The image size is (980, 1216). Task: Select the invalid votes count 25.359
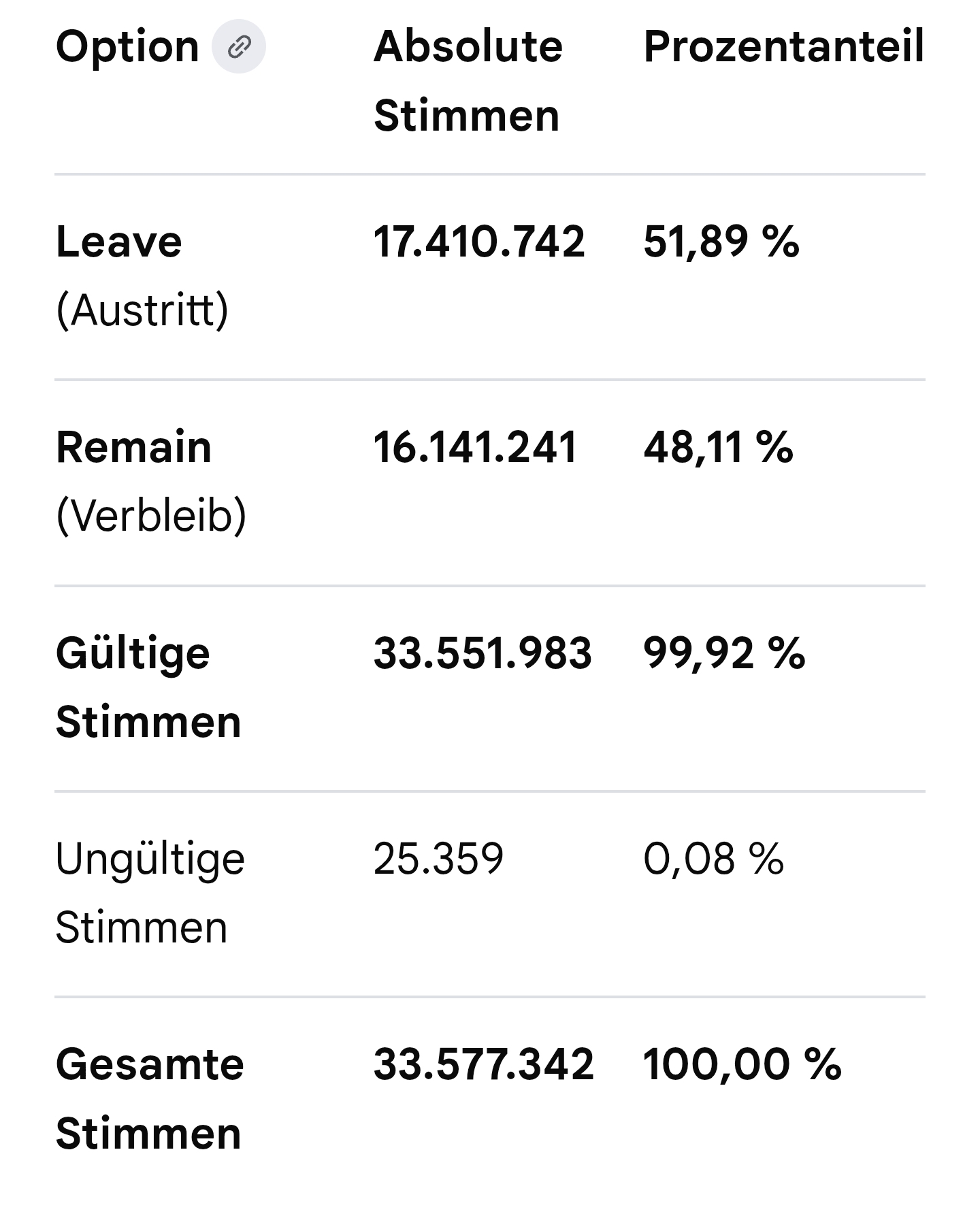coord(438,859)
